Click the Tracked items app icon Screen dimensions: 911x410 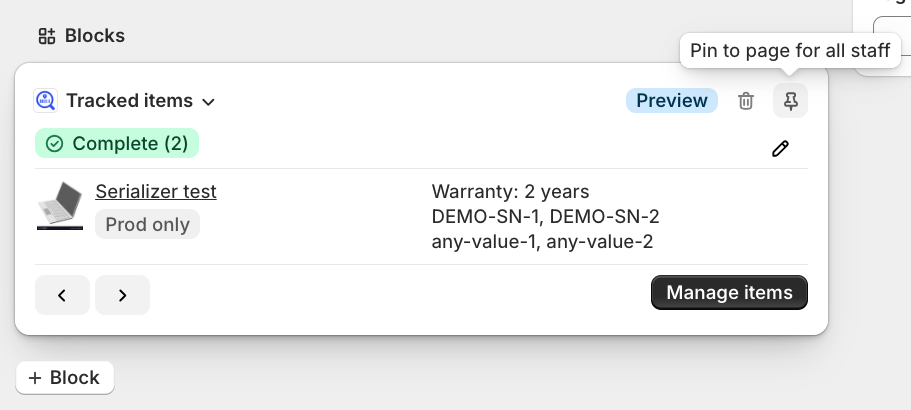pos(45,100)
